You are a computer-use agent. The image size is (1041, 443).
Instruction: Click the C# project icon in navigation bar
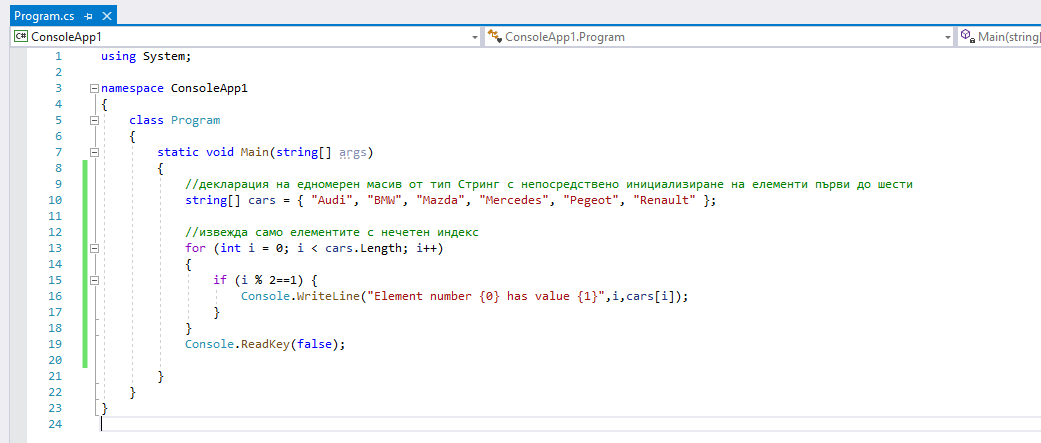21,37
